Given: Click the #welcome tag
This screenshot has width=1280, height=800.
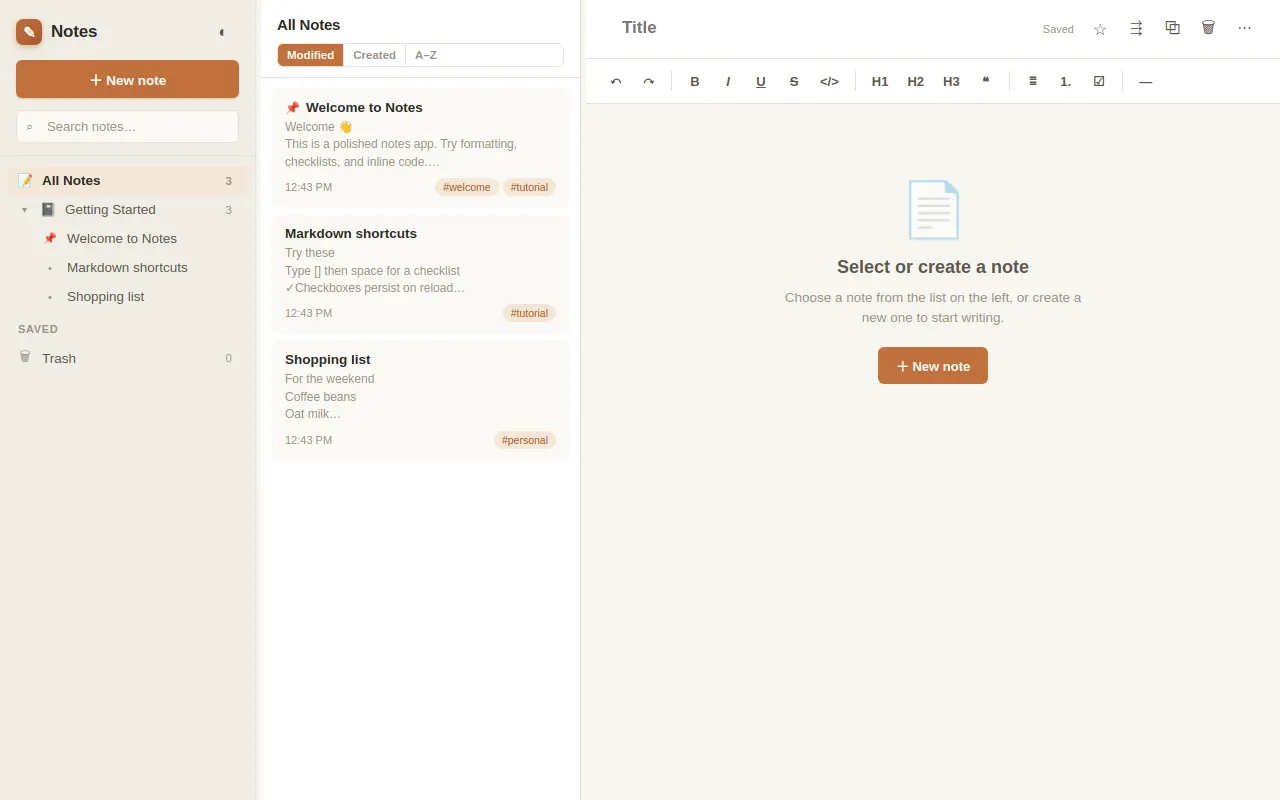Looking at the screenshot, I should 467,187.
